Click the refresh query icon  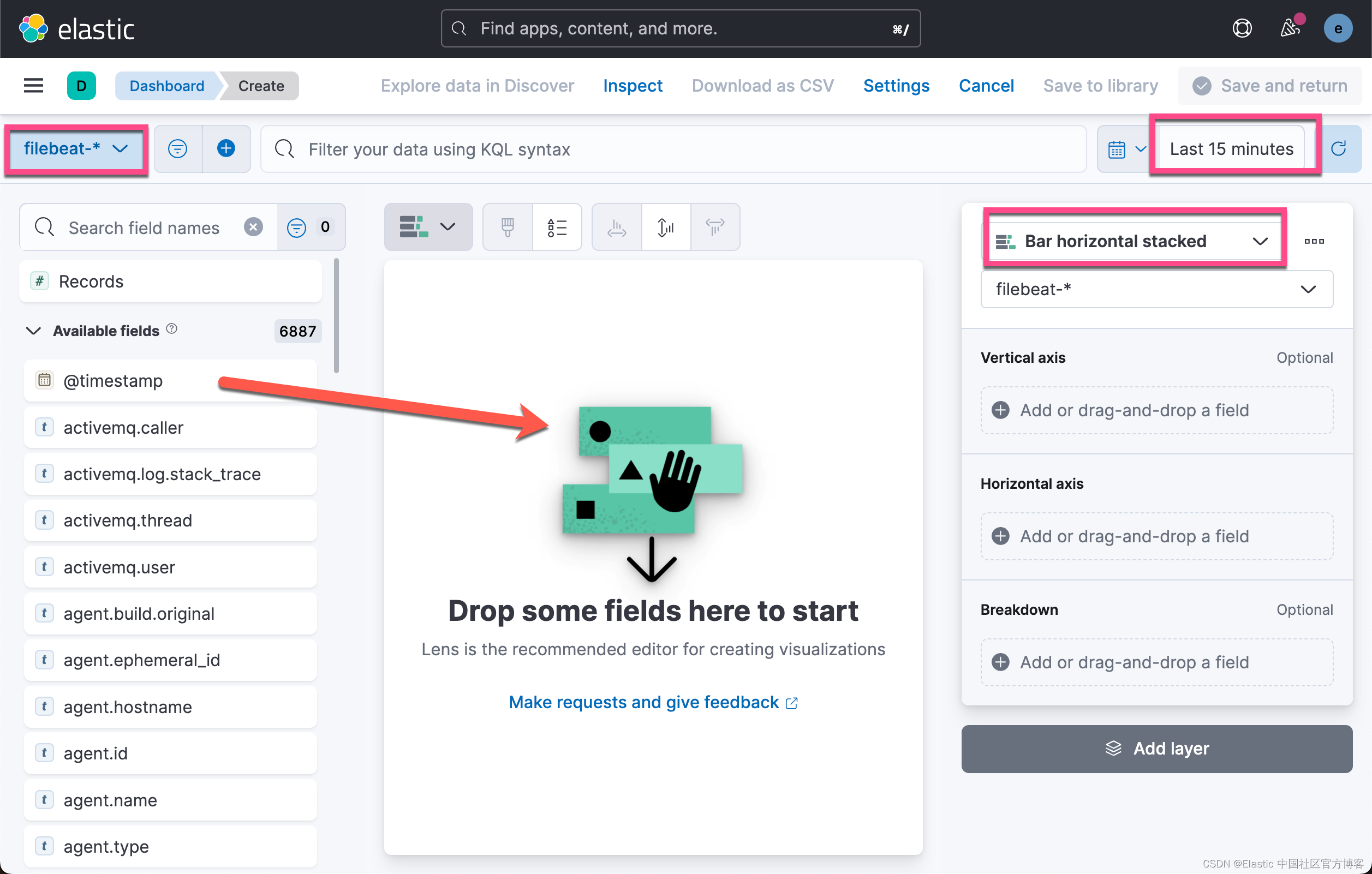[1338, 149]
